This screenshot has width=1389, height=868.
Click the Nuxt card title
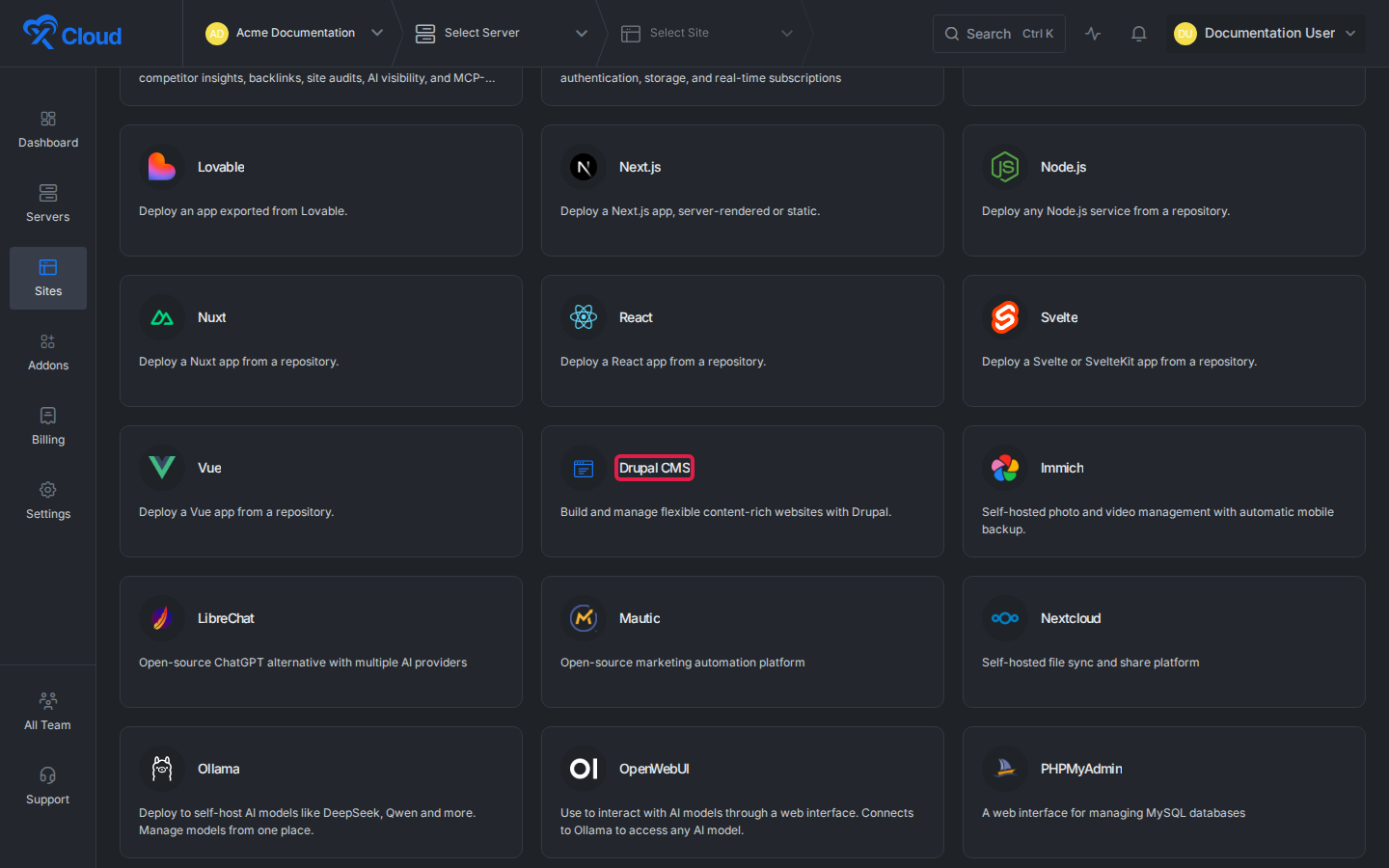[211, 317]
